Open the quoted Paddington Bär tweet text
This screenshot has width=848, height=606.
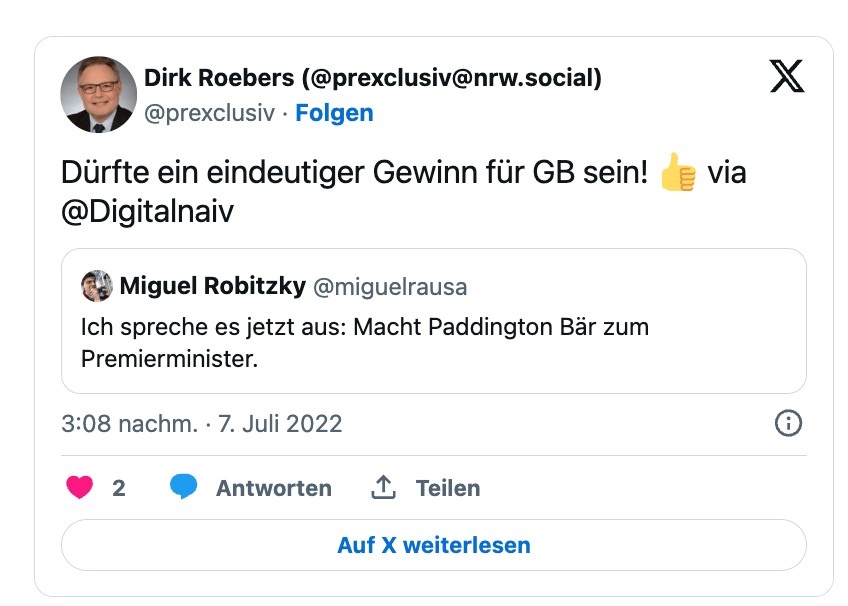point(364,342)
